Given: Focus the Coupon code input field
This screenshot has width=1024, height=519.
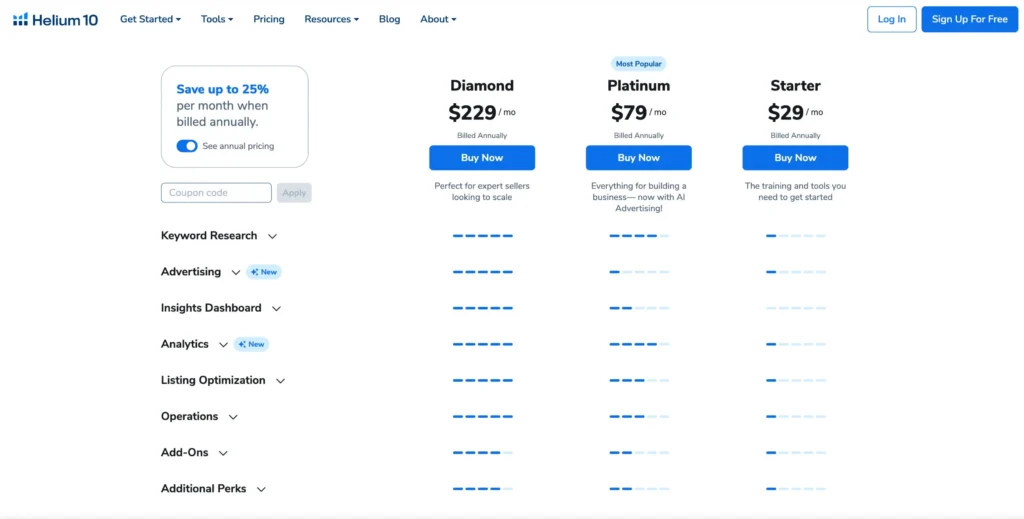Looking at the screenshot, I should pyautogui.click(x=216, y=193).
